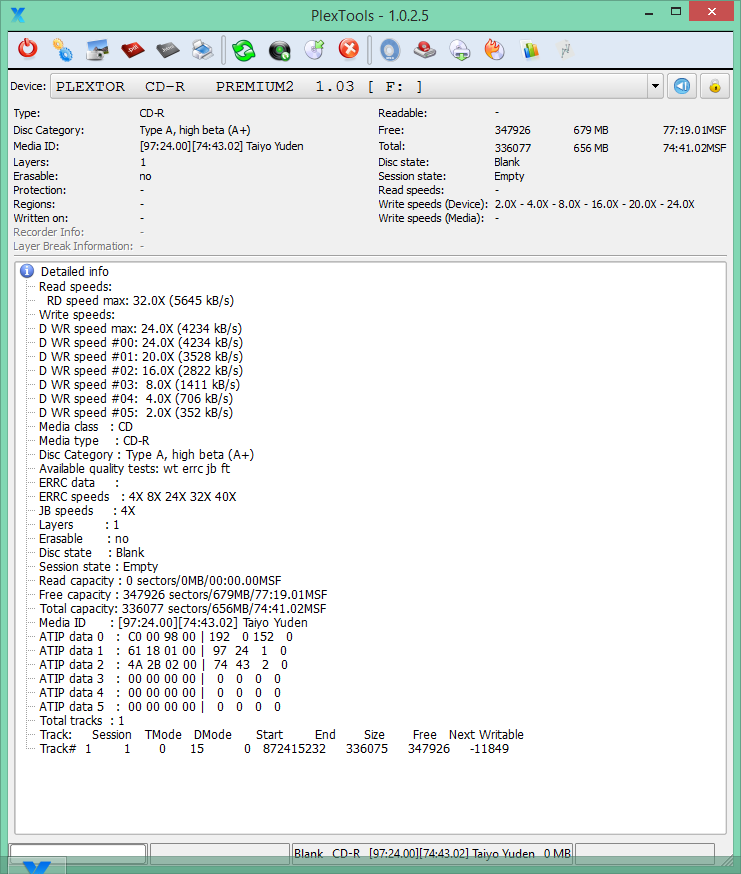Select the Track# 1 data row

coord(274,748)
